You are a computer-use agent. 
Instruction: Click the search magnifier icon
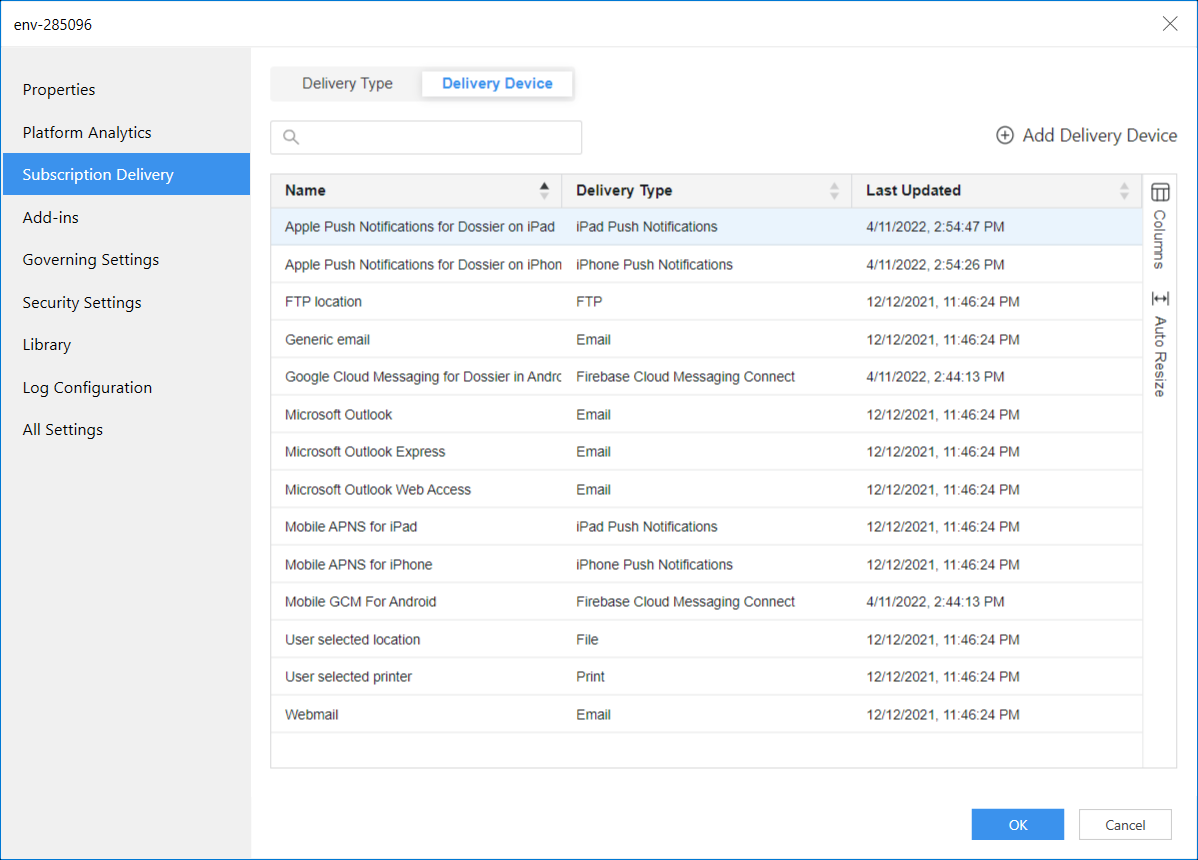tap(291, 138)
